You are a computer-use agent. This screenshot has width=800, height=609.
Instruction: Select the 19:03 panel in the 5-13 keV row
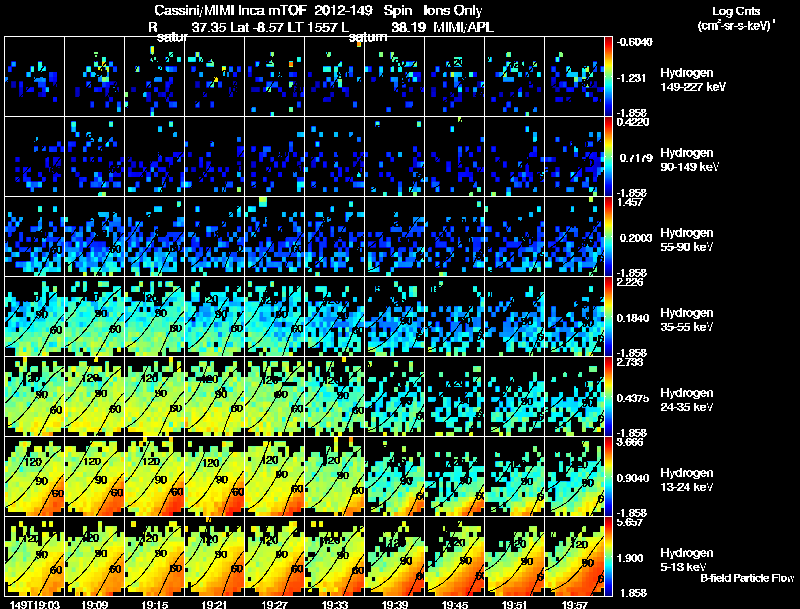tap(35, 556)
